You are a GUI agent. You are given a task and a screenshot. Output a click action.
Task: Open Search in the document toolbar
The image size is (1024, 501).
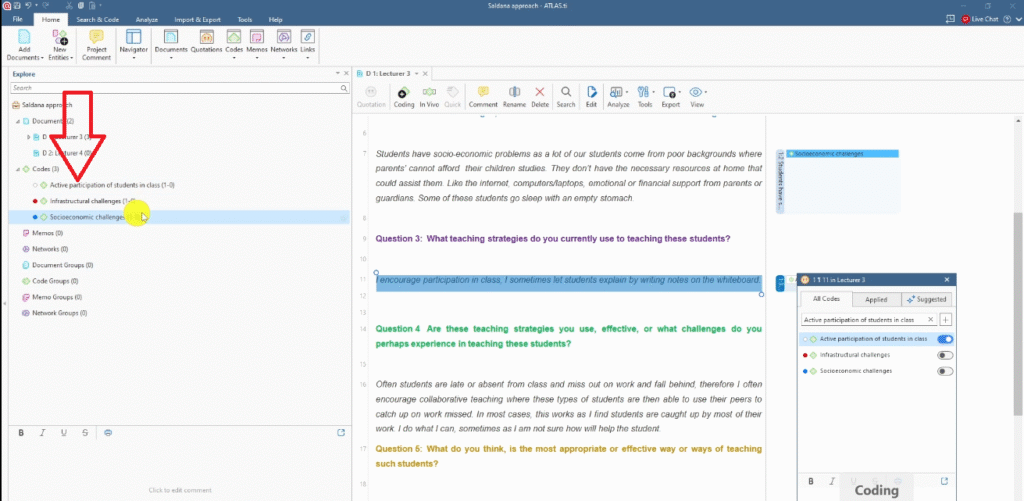point(566,96)
